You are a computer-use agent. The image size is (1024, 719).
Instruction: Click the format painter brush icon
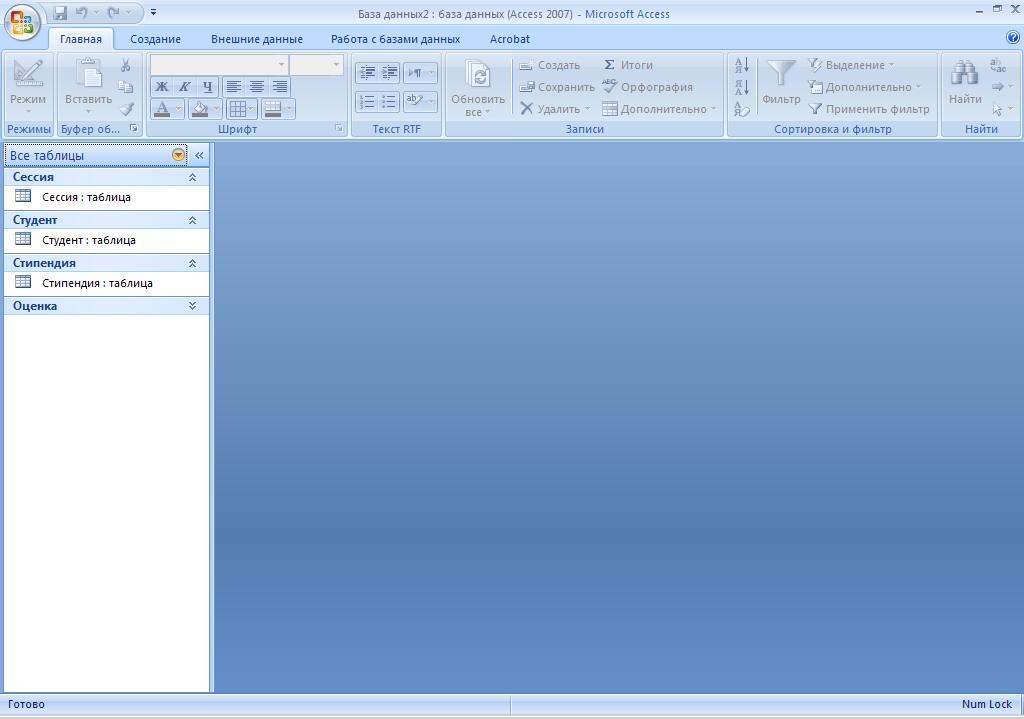coord(127,109)
